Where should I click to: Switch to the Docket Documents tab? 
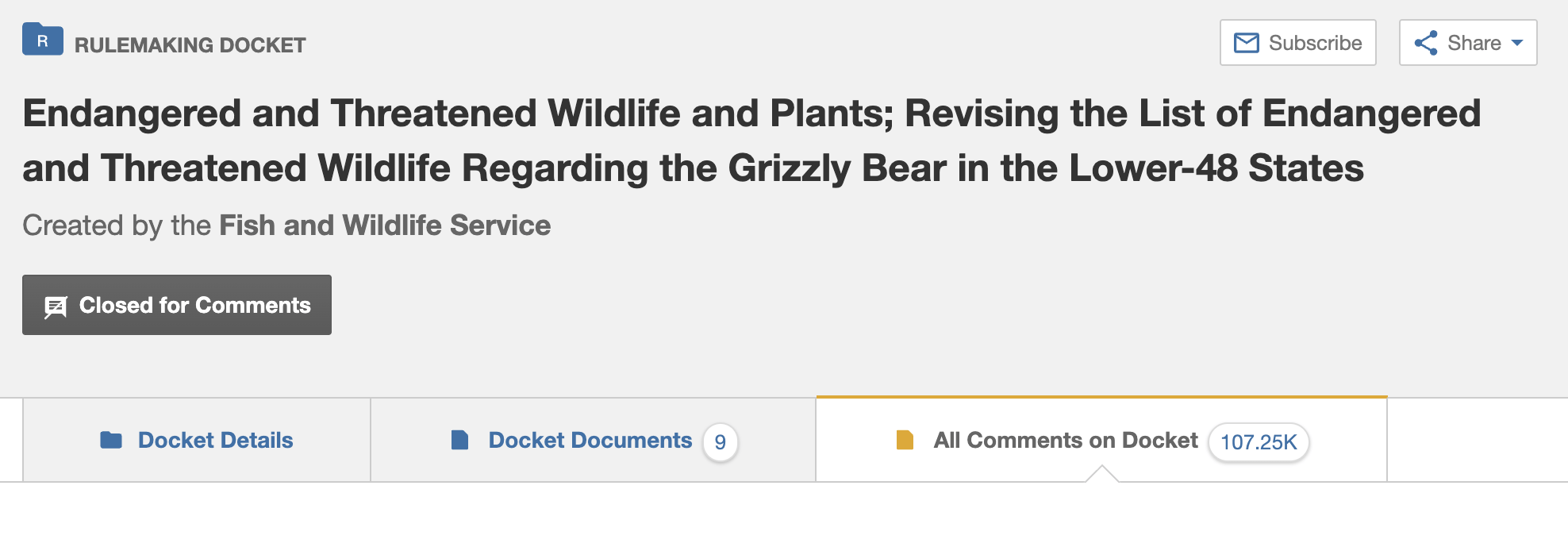594,440
